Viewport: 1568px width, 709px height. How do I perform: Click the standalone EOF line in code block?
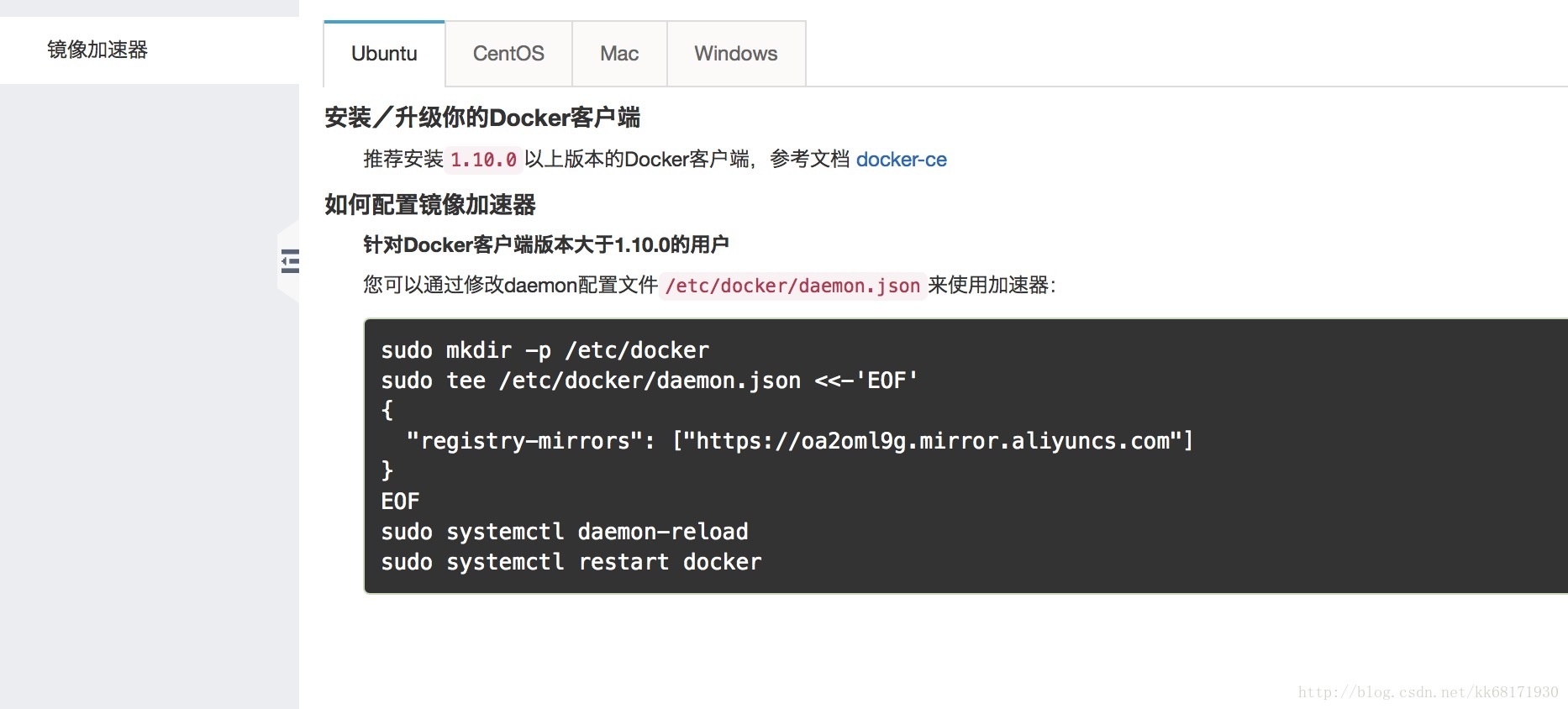click(x=400, y=502)
